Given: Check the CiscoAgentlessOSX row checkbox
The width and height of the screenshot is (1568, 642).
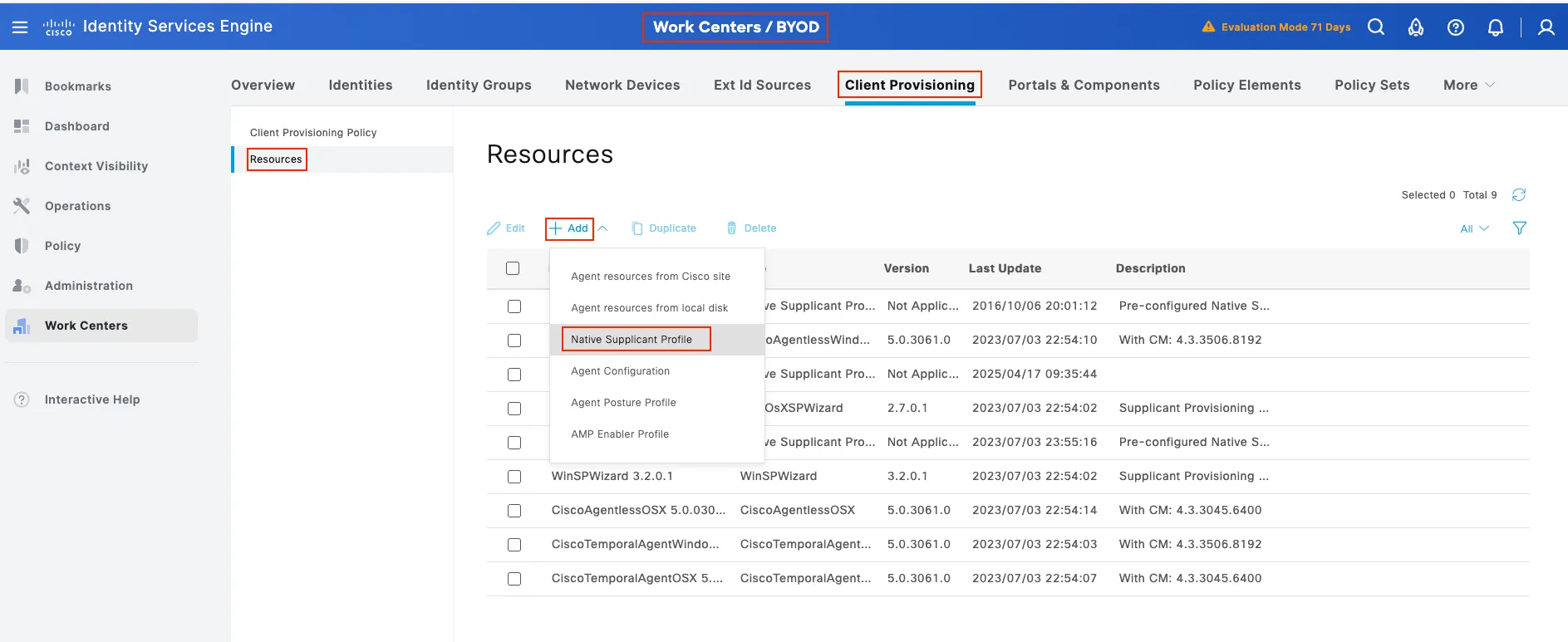Looking at the screenshot, I should coord(514,511).
